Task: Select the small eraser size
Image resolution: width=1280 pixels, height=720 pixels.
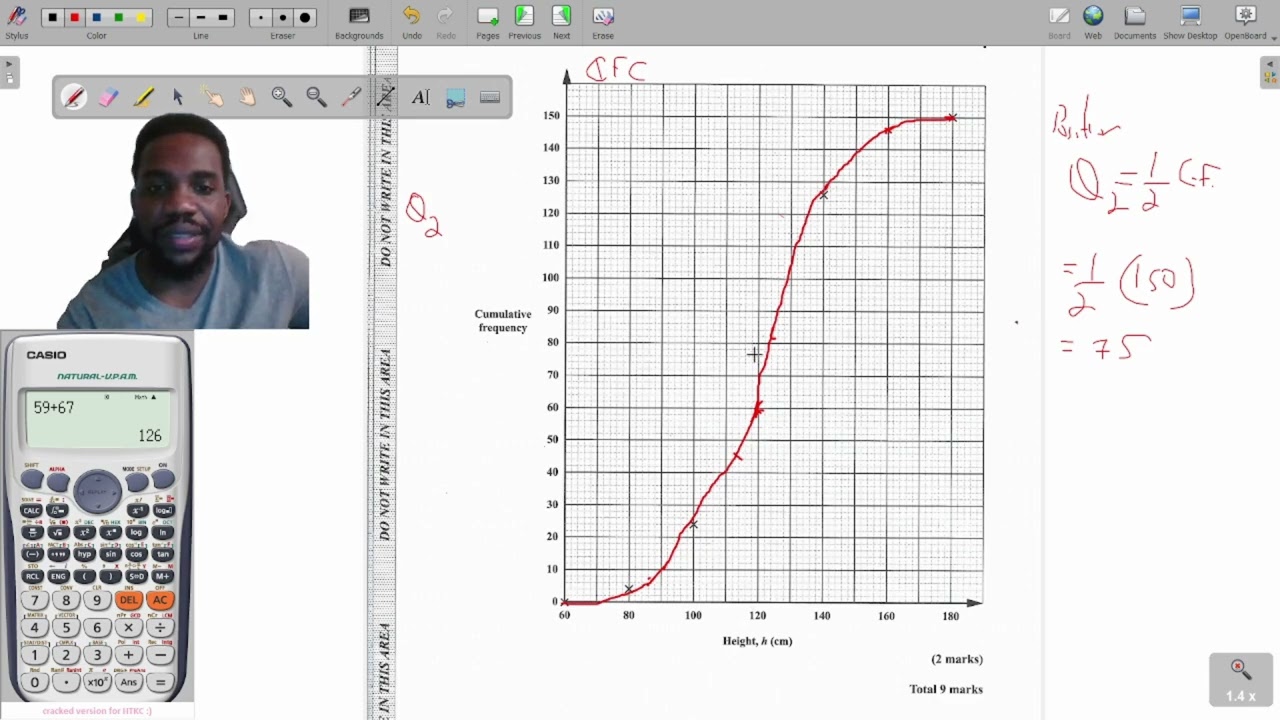Action: tap(261, 18)
